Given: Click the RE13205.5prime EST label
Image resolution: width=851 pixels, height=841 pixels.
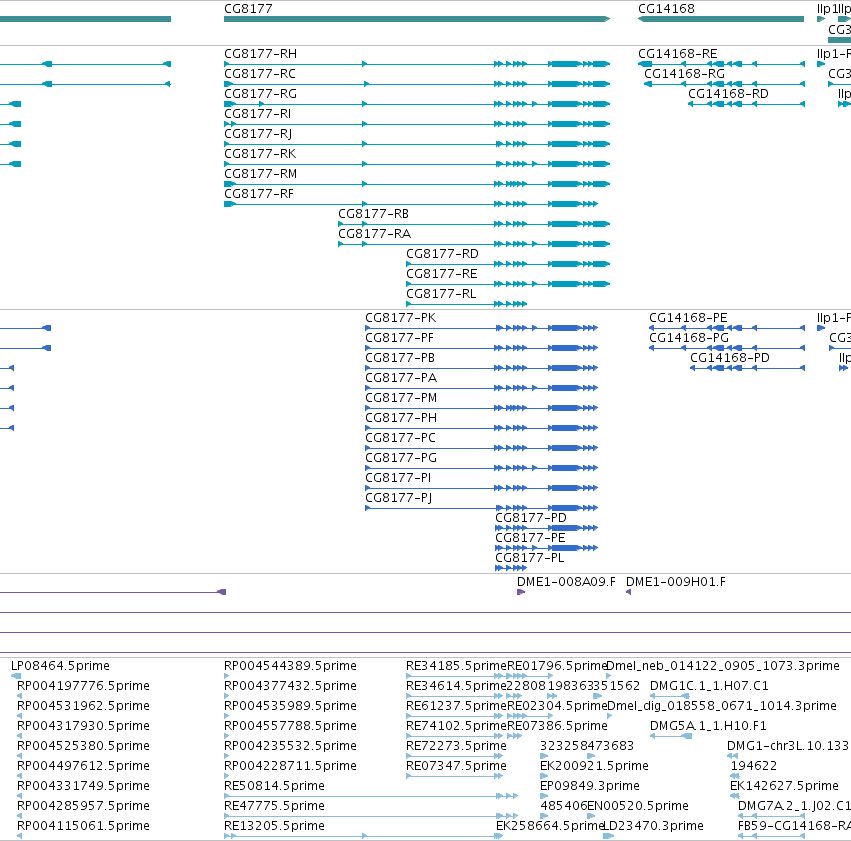Looking at the screenshot, I should click(x=274, y=826).
